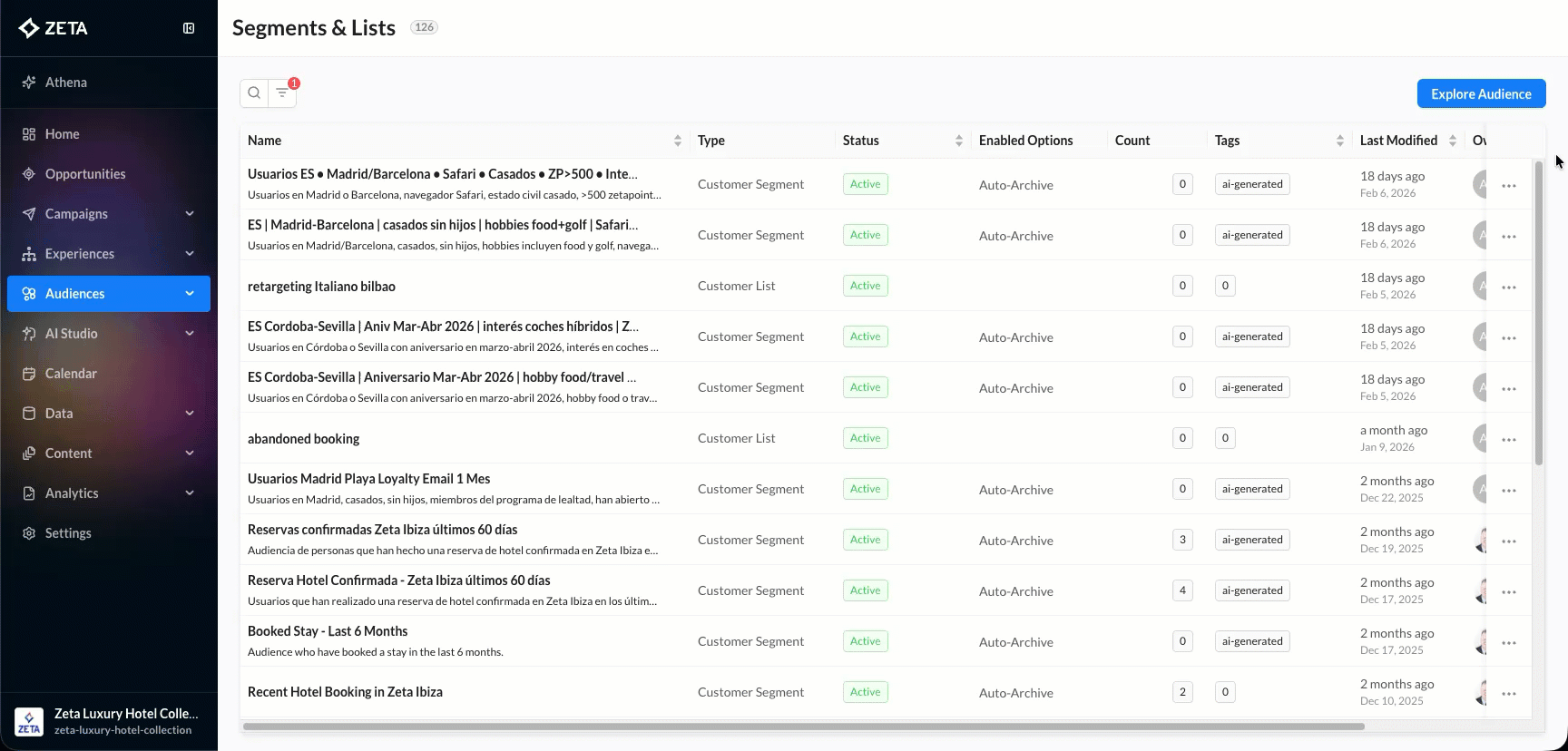The height and width of the screenshot is (751, 1568).
Task: Click the horizontal scrollbar below the table
Action: coord(803,727)
